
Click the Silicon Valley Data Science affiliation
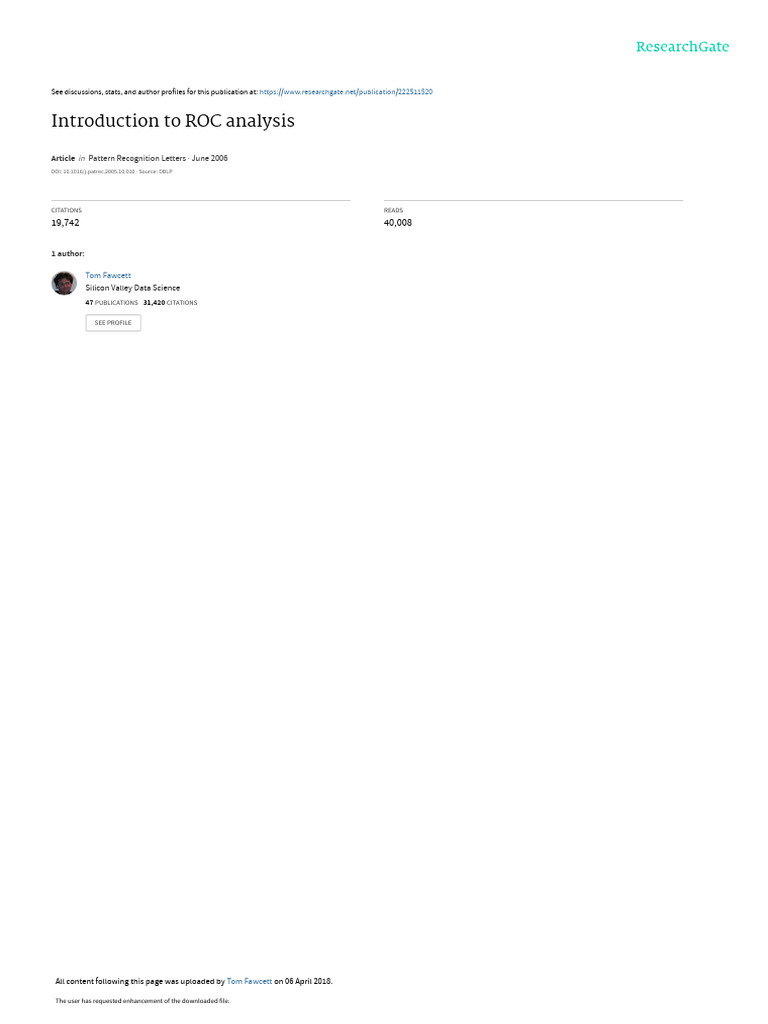tap(133, 288)
